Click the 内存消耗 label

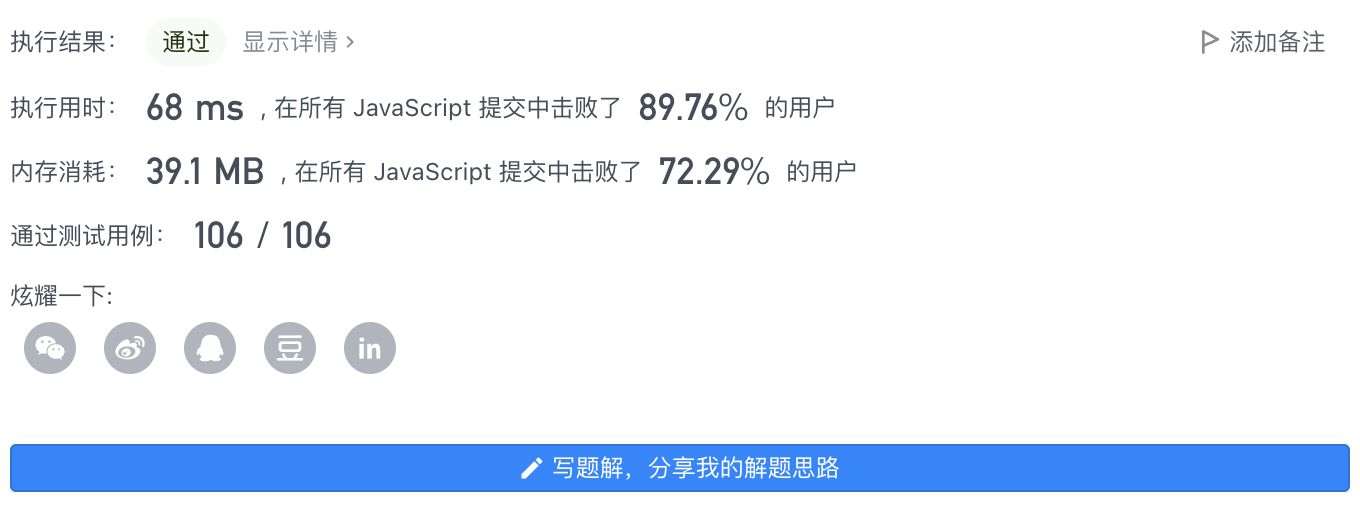point(64,172)
